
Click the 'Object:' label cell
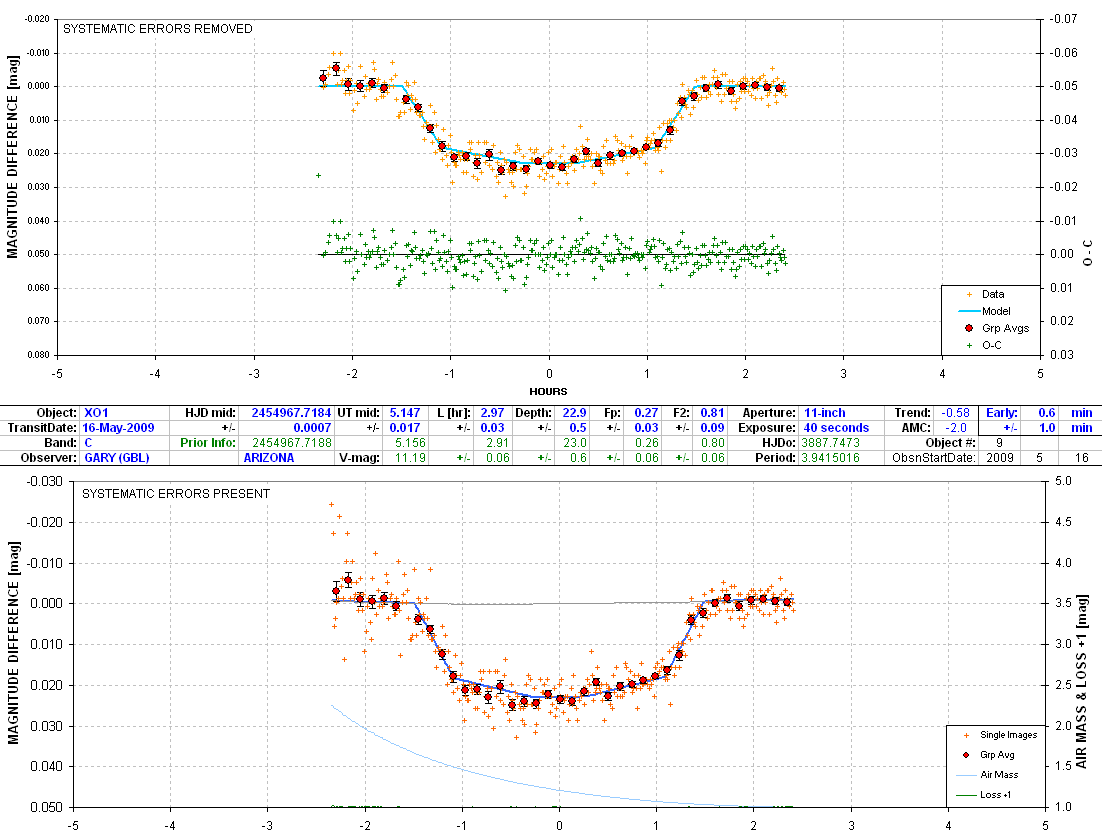(56, 413)
